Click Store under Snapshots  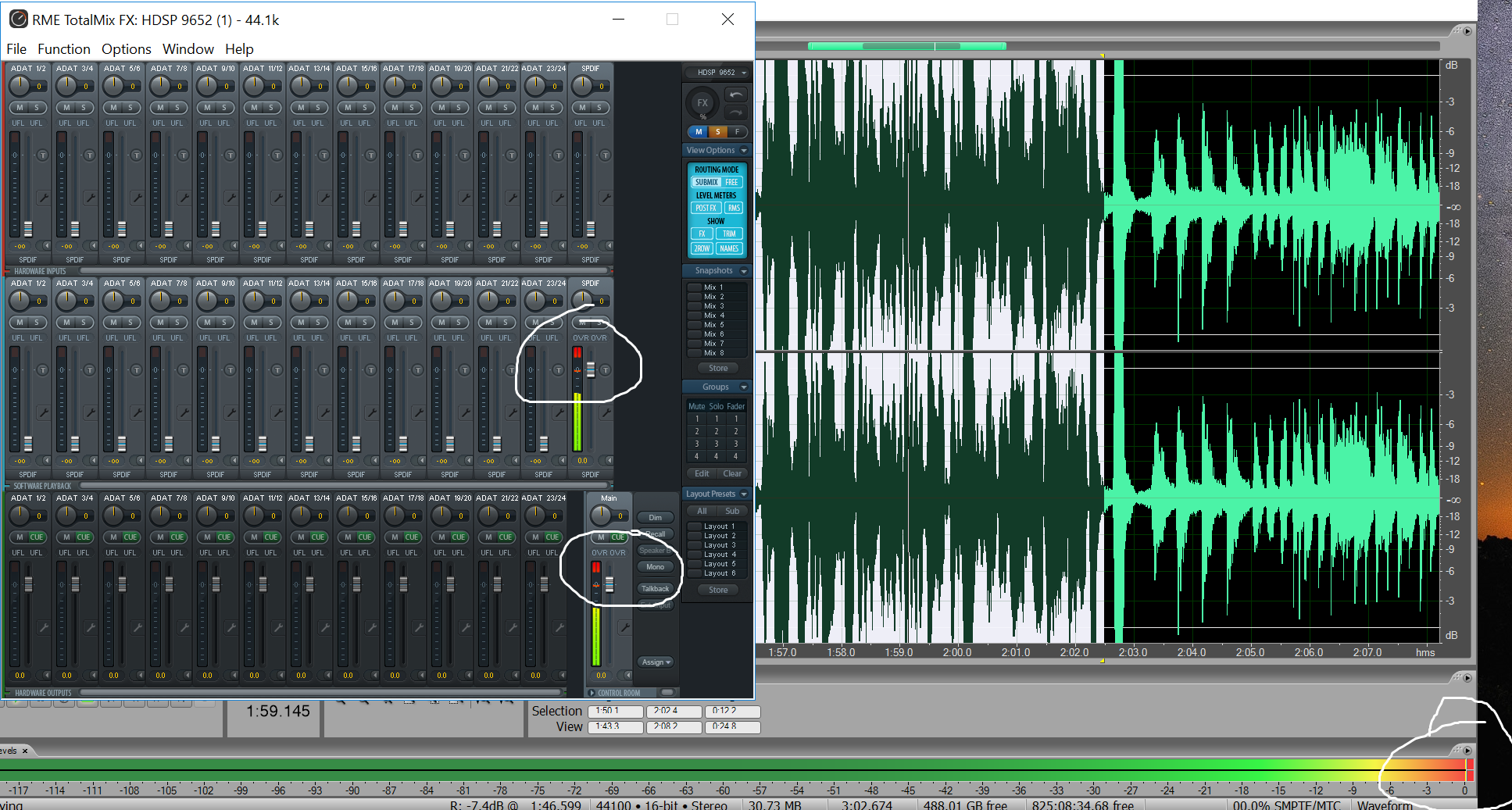[x=717, y=368]
